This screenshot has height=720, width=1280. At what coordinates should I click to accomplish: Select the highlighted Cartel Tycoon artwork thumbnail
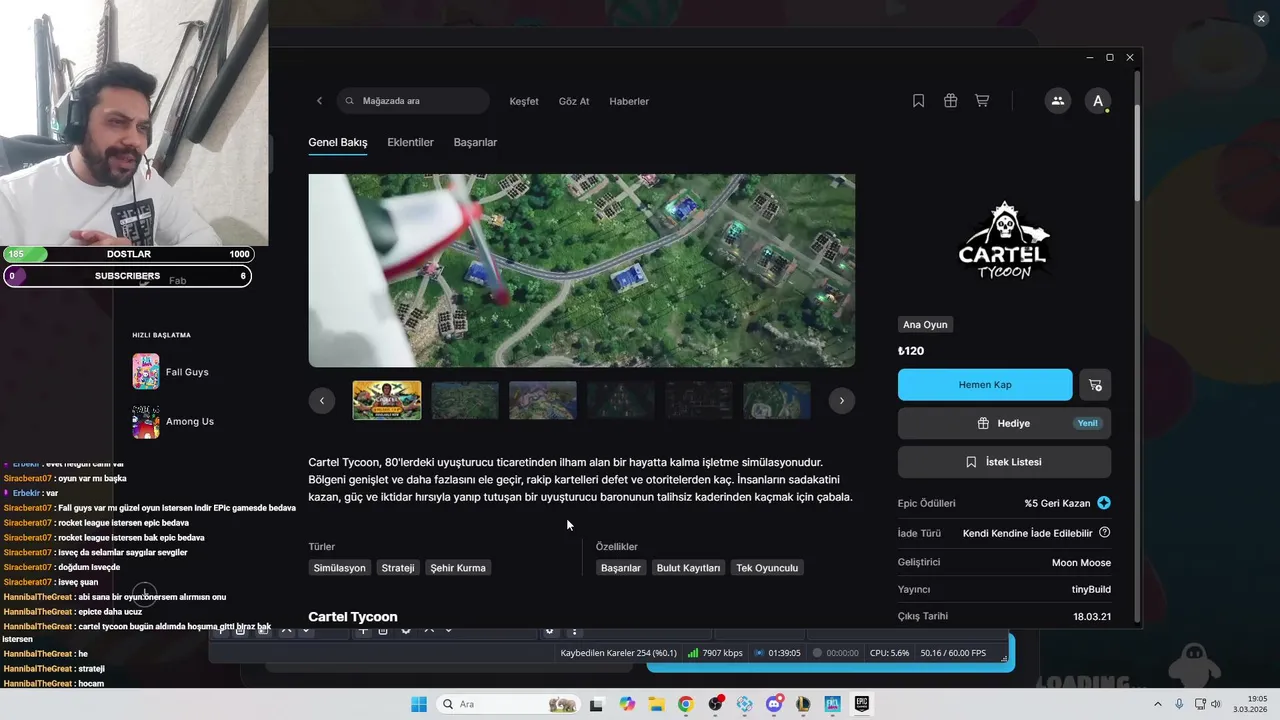(x=387, y=400)
